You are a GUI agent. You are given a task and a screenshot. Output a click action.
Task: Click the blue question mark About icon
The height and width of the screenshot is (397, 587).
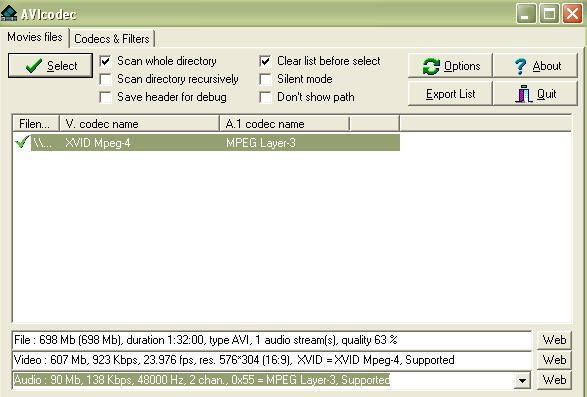click(x=520, y=66)
